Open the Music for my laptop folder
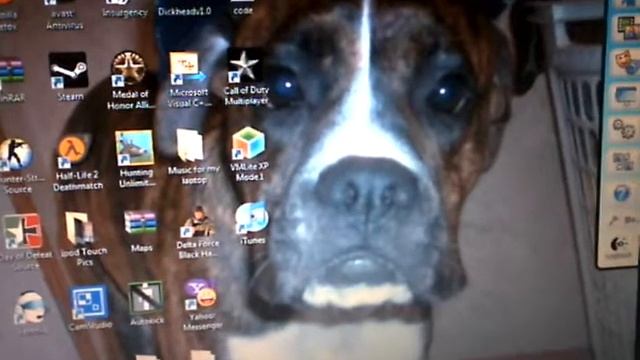The image size is (640, 360). 190,146
